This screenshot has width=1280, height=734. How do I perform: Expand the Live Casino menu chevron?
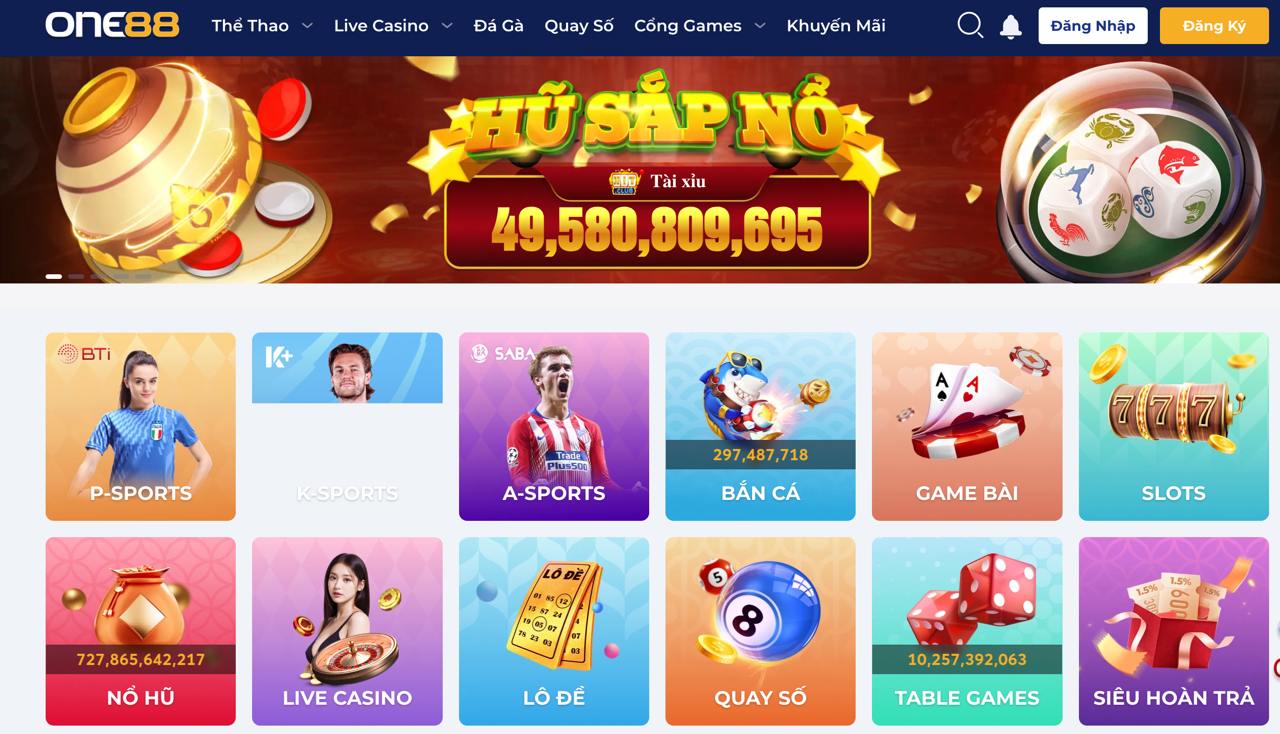click(x=447, y=26)
